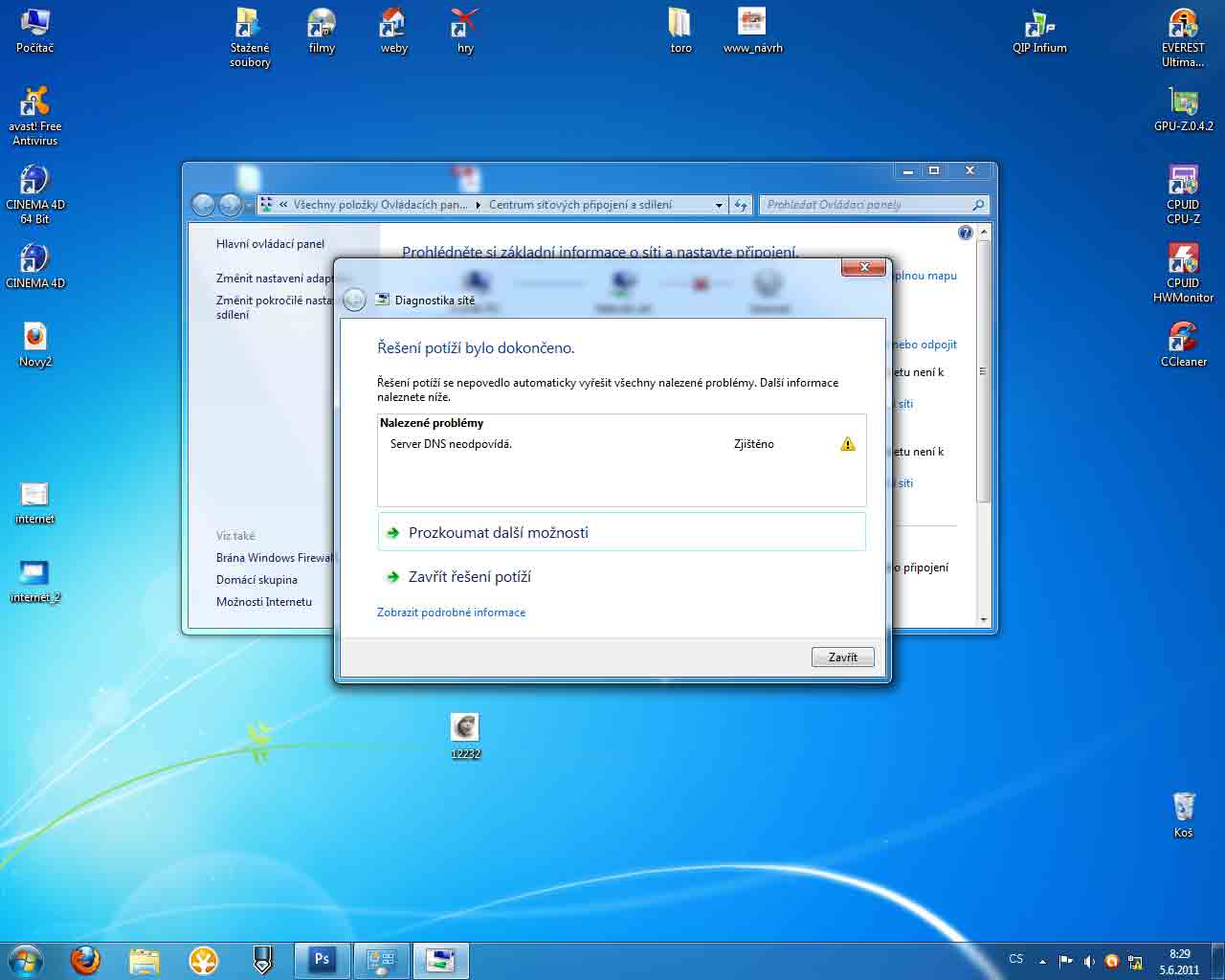Click the volume icon in system tray

(x=1088, y=961)
